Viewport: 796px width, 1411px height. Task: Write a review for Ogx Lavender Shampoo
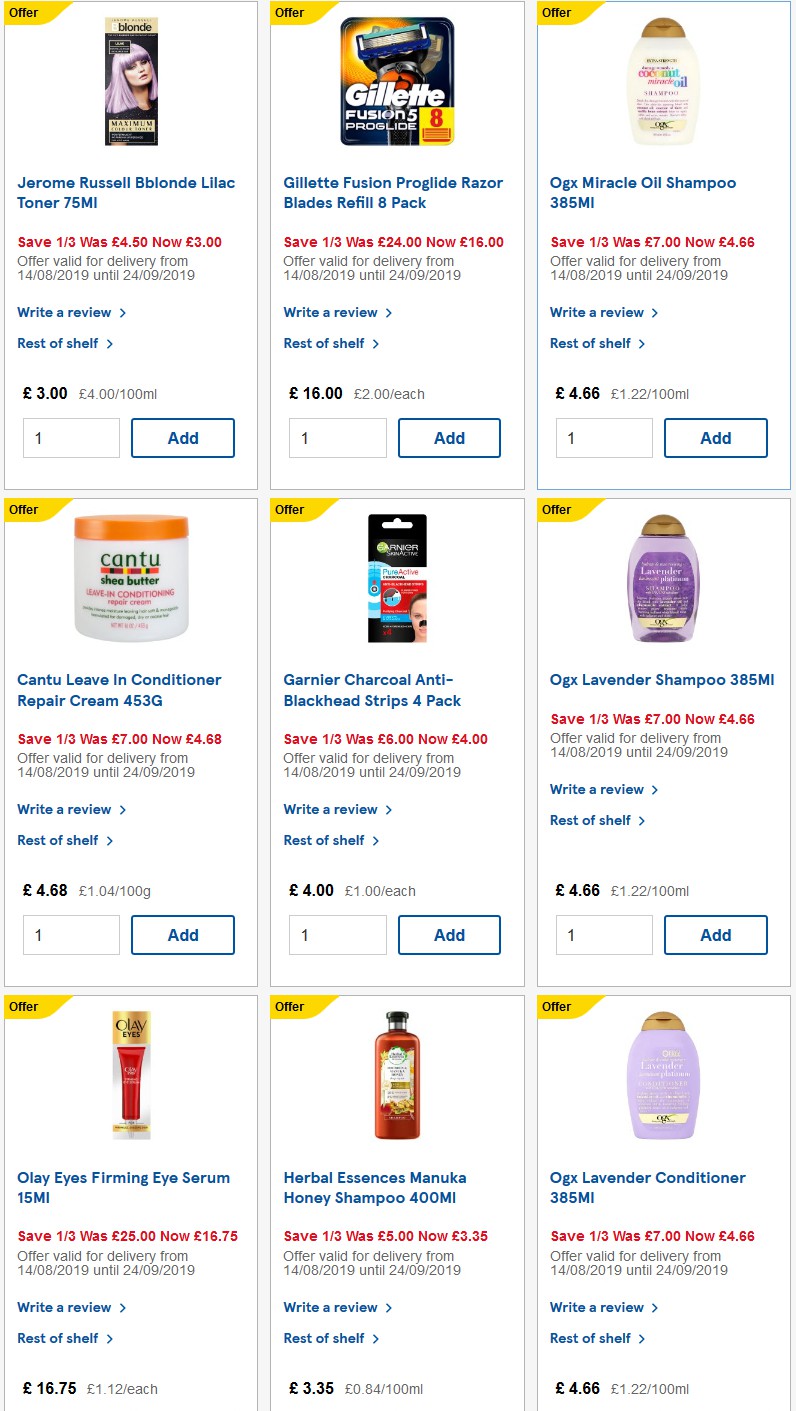pos(598,789)
